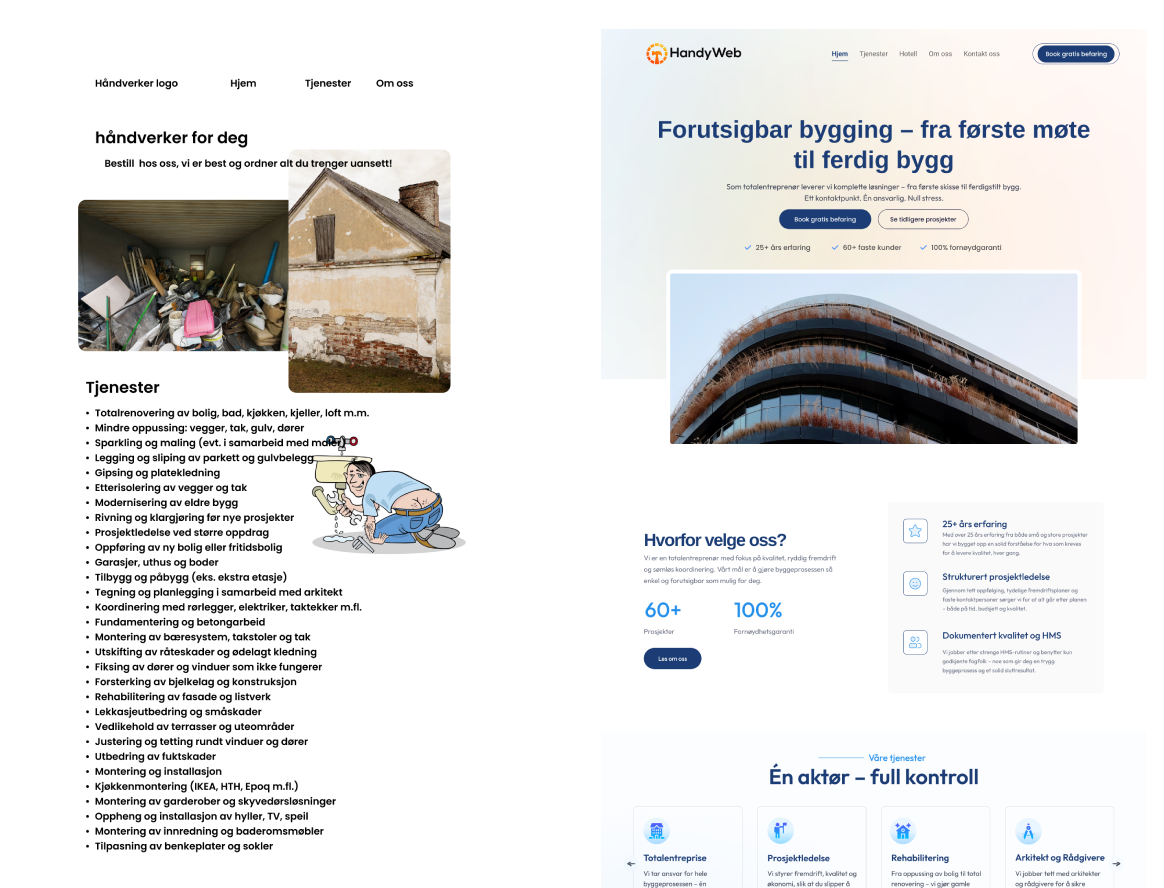Image resolution: width=1164 pixels, height=888 pixels.
Task: Click the Rehabilitering card title
Action: [x=920, y=858]
